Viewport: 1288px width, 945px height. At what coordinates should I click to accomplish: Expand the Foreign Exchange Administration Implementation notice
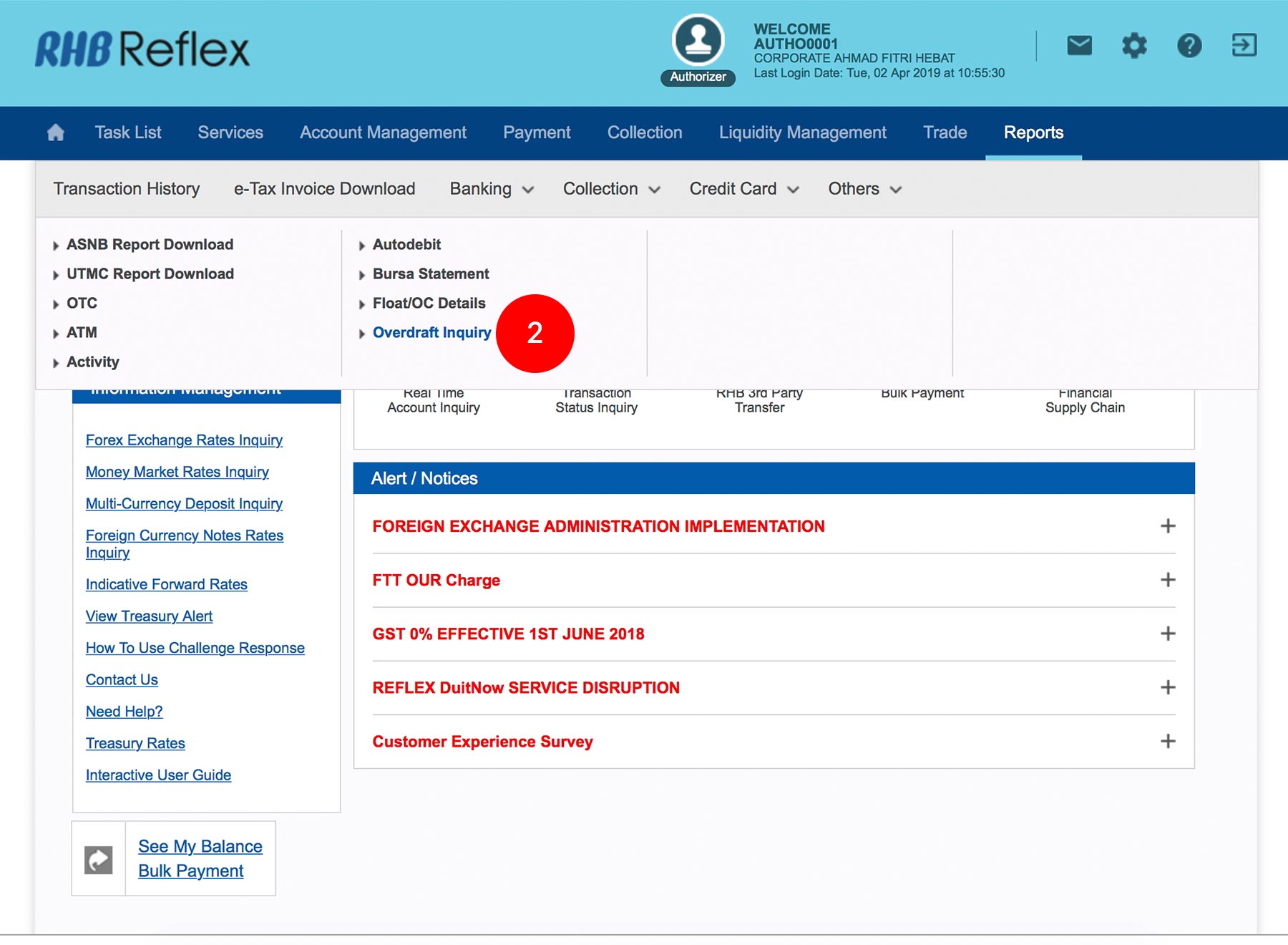tap(1168, 526)
